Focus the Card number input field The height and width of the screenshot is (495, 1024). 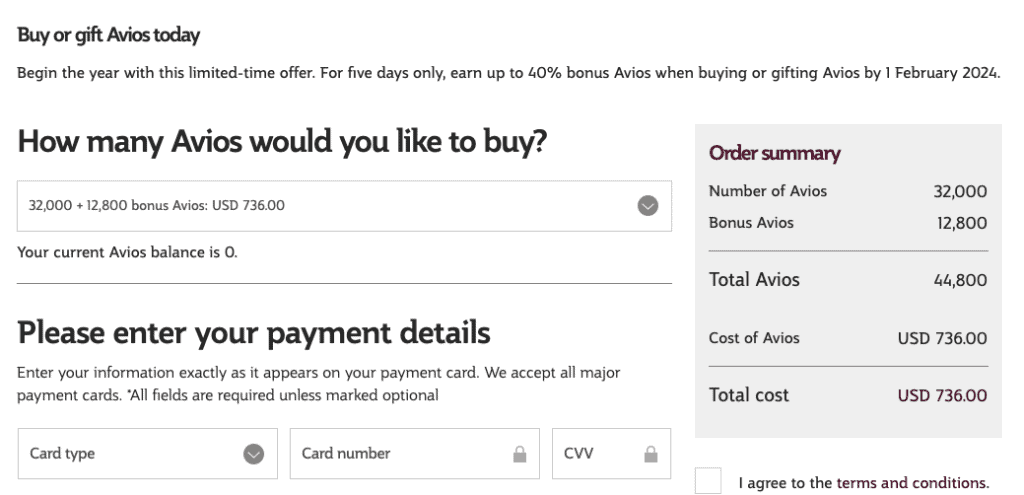[400, 454]
